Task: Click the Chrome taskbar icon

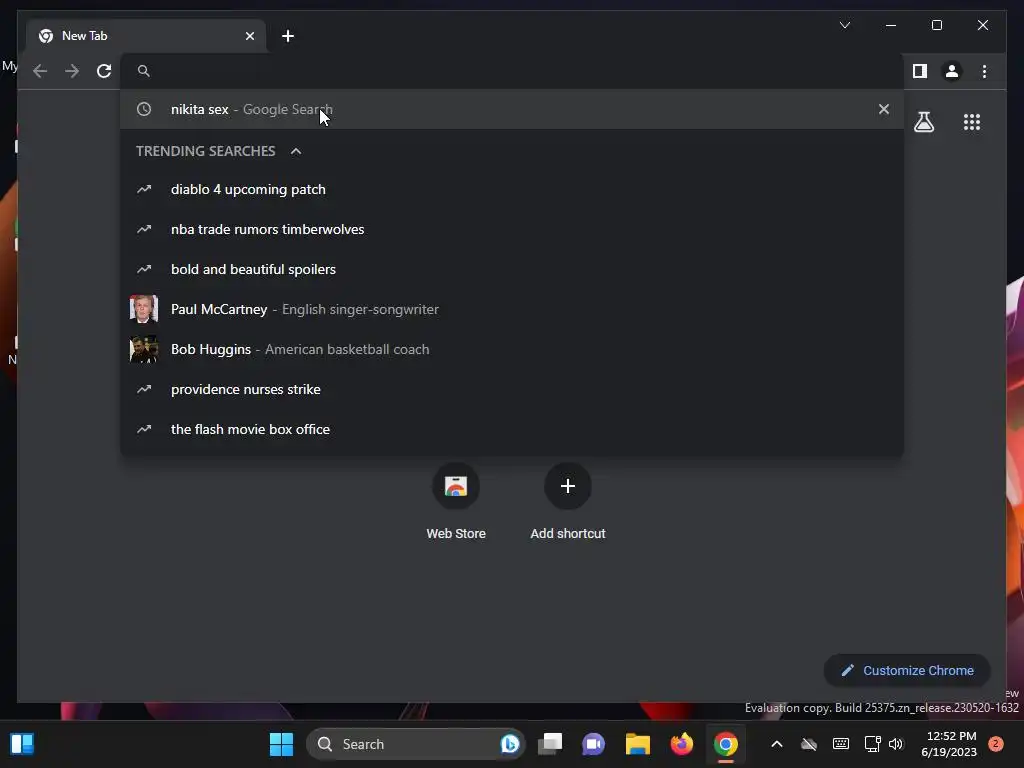Action: [726, 744]
